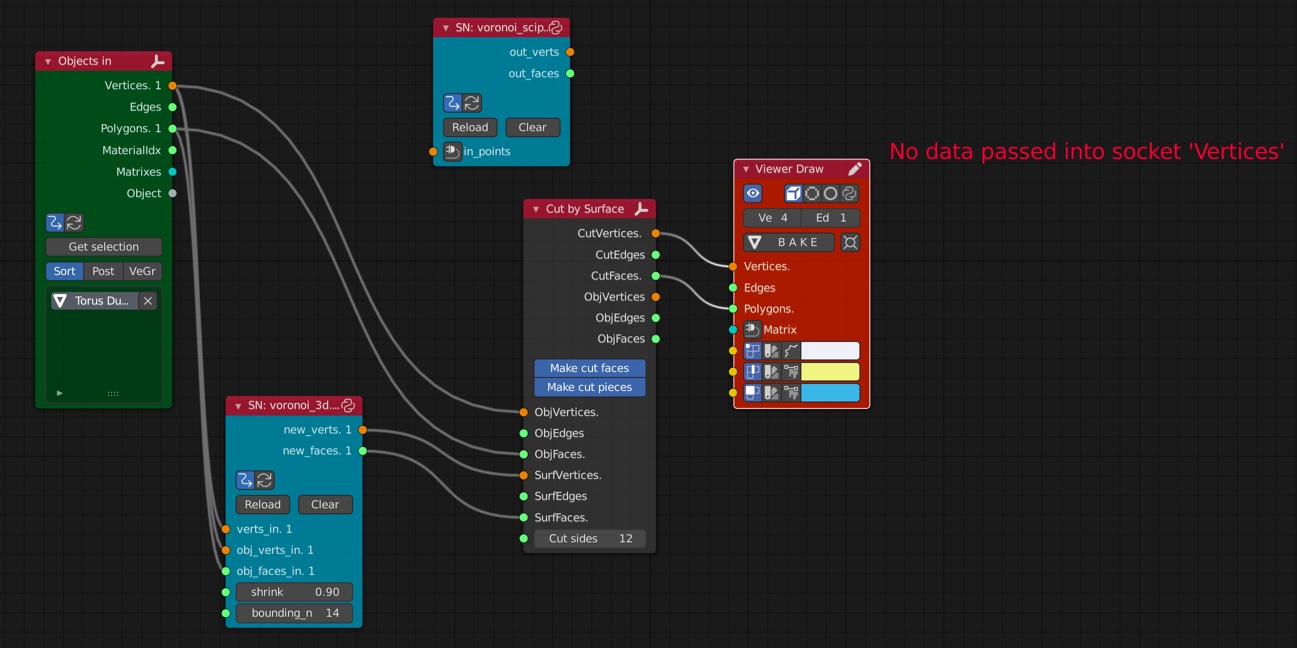Click the second icon in the yellow color row
1297x648 pixels.
[x=771, y=372]
